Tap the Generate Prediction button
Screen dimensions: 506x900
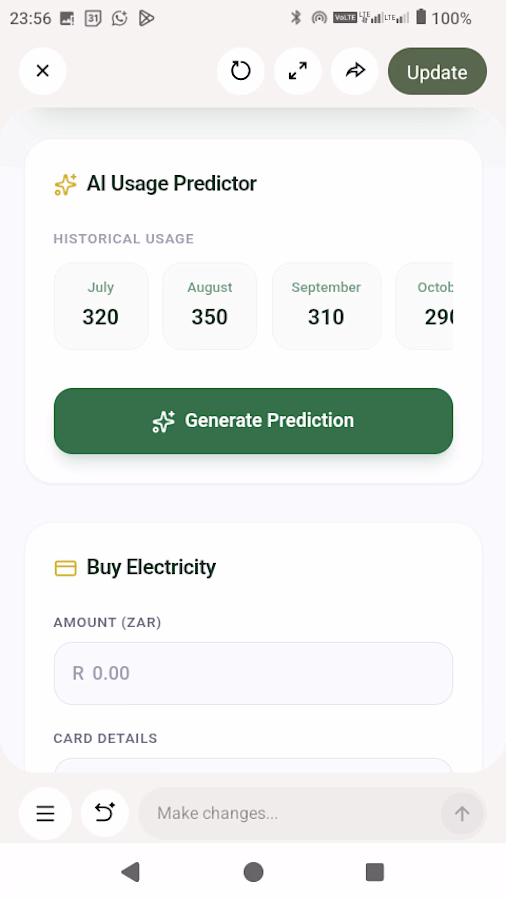254,421
